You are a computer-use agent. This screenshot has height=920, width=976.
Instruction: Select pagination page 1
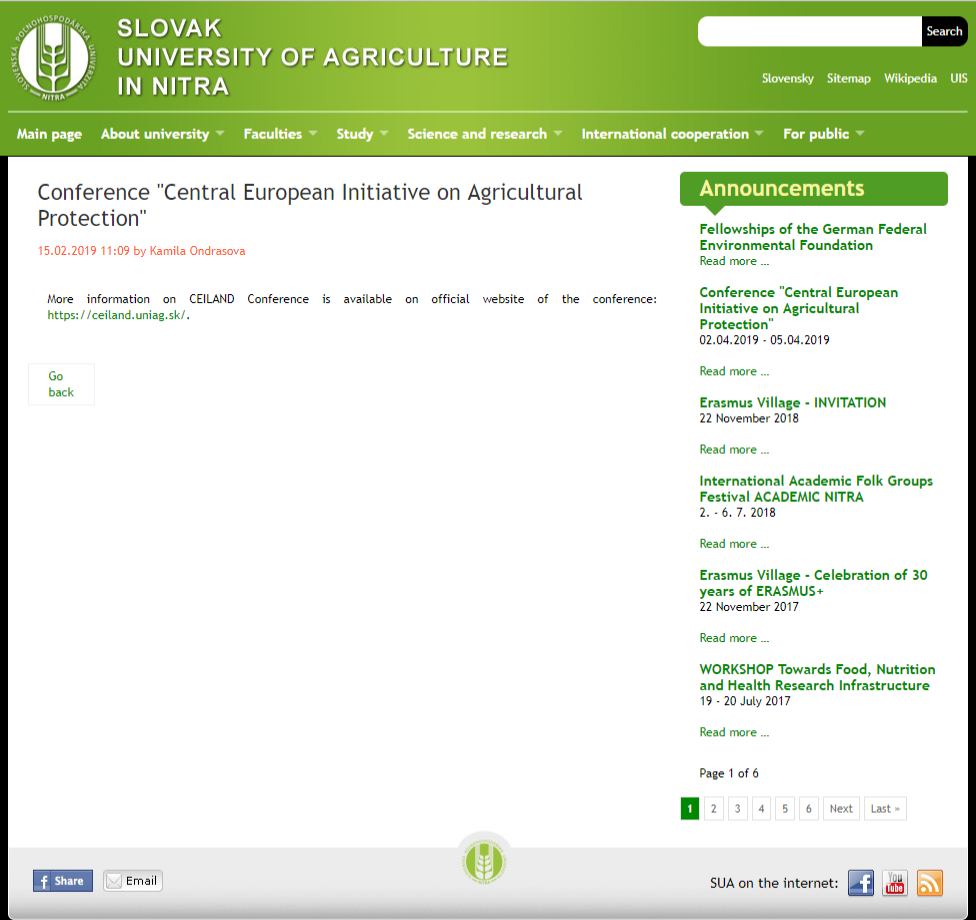tap(690, 809)
